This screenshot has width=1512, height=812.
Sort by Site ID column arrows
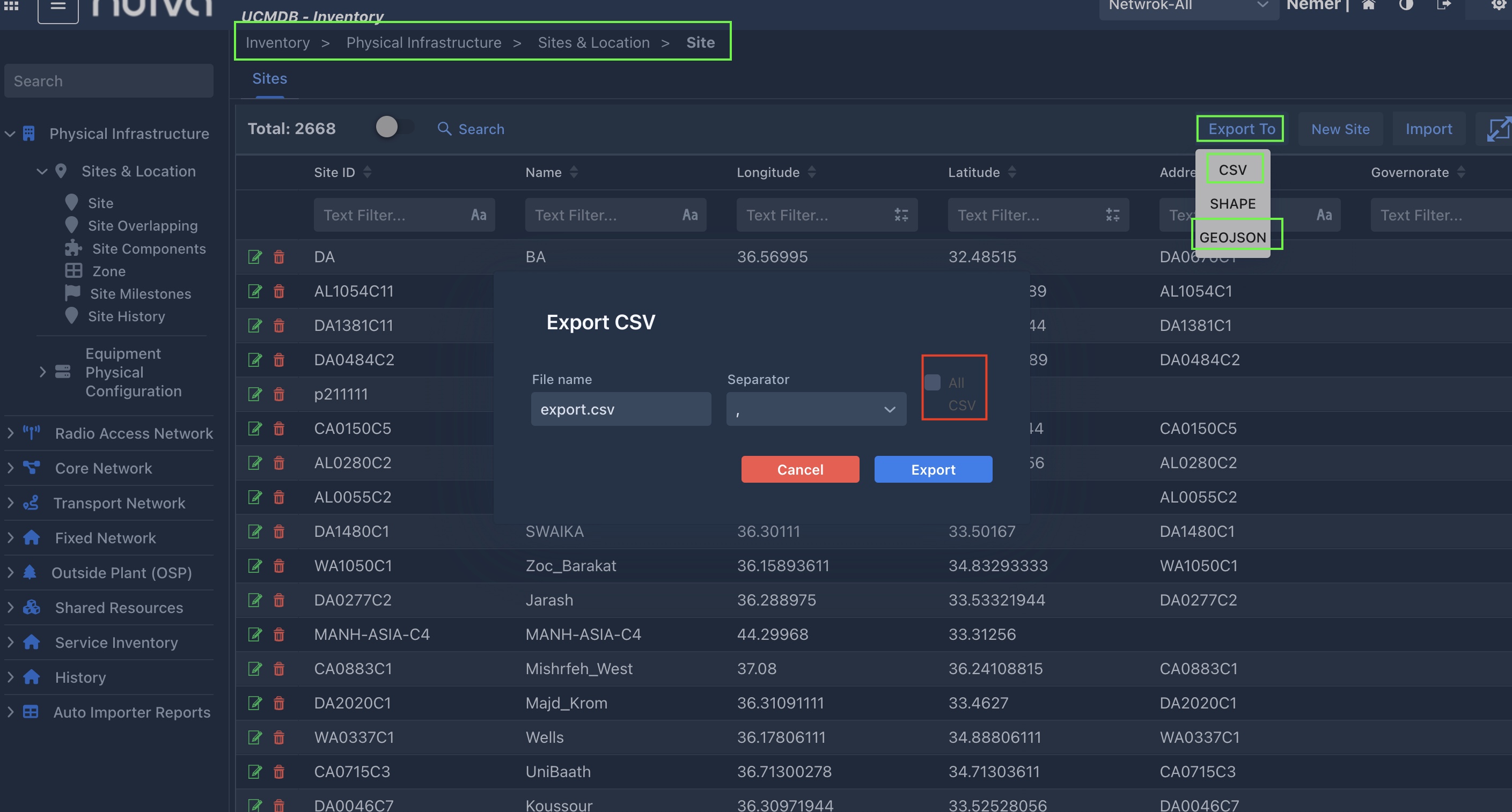pos(368,172)
